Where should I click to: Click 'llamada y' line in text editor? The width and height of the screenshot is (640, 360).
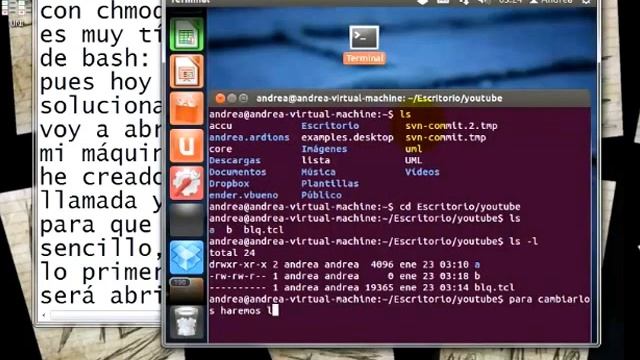pyautogui.click(x=101, y=201)
